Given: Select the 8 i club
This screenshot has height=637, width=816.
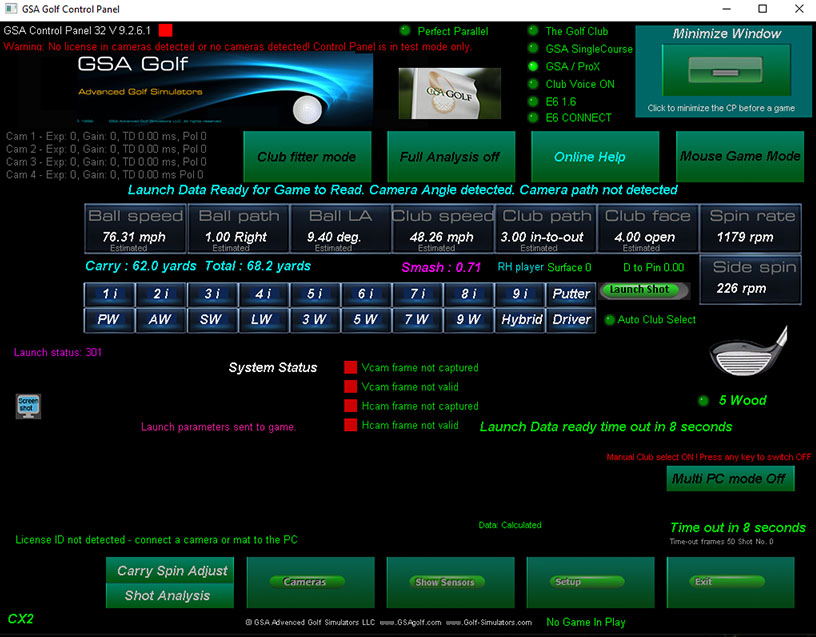Looking at the screenshot, I should pyautogui.click(x=468, y=294).
